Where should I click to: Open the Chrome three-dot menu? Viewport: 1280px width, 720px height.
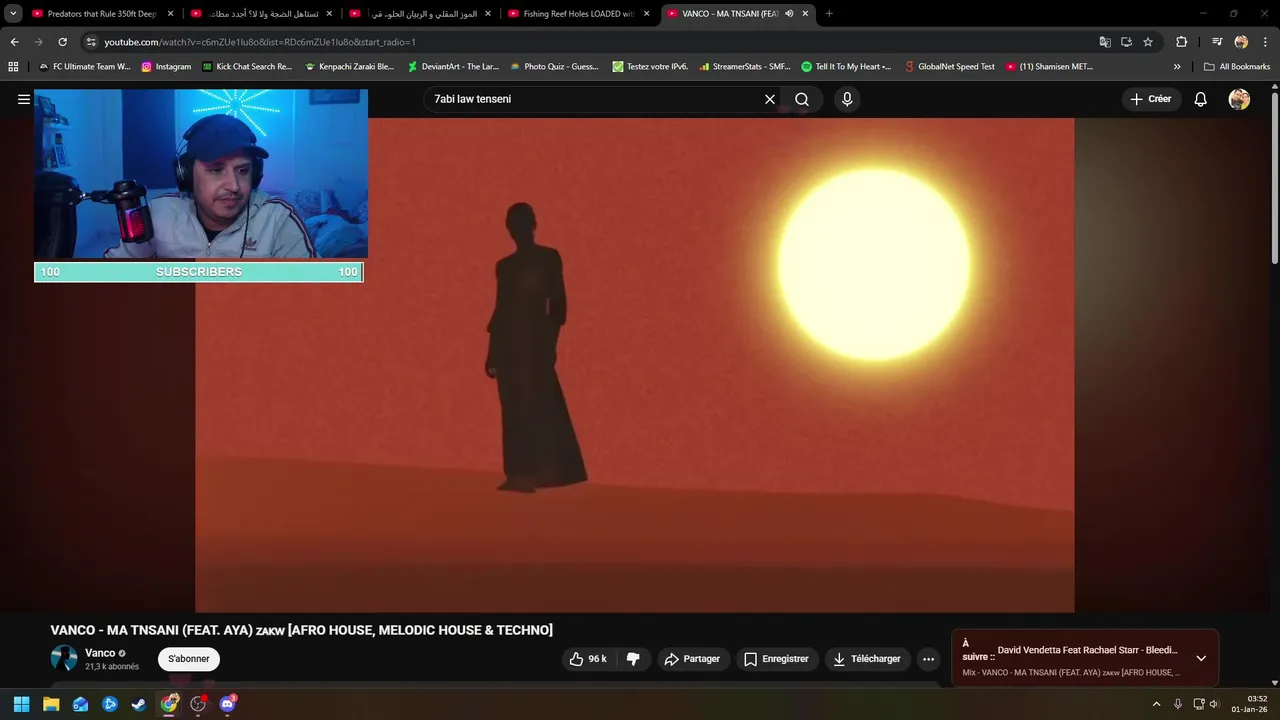[x=1266, y=42]
